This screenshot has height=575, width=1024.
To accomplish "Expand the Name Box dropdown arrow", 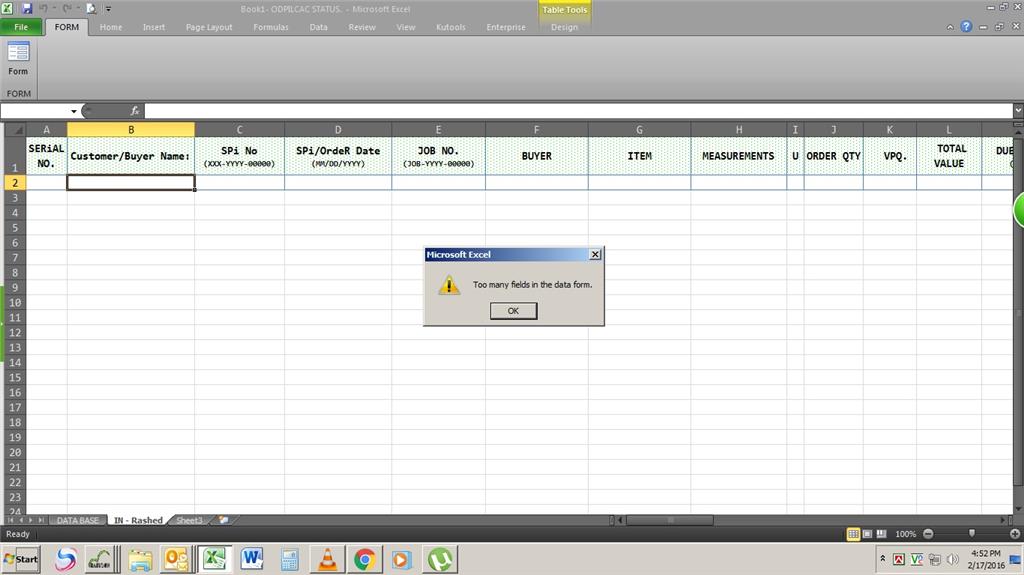I will [74, 111].
